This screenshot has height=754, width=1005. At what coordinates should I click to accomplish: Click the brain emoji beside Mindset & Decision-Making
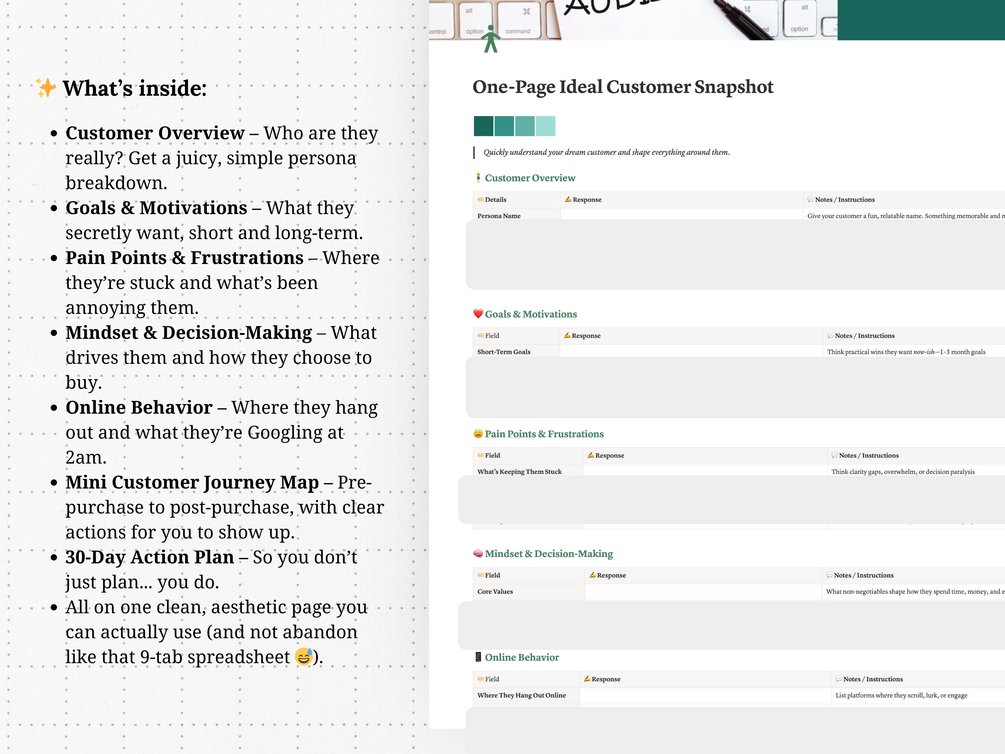[x=478, y=553]
